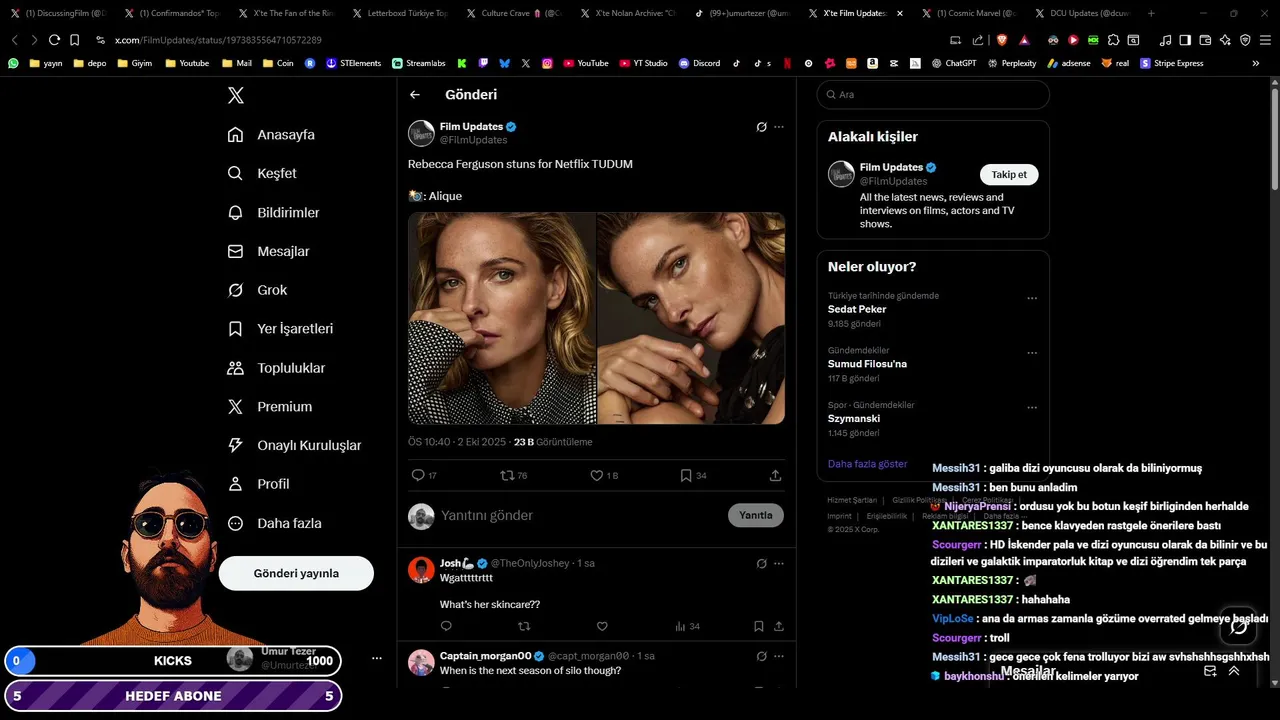This screenshot has width=1280, height=720.
Task: Switch to Culture Crave browser tab
Action: [x=514, y=13]
